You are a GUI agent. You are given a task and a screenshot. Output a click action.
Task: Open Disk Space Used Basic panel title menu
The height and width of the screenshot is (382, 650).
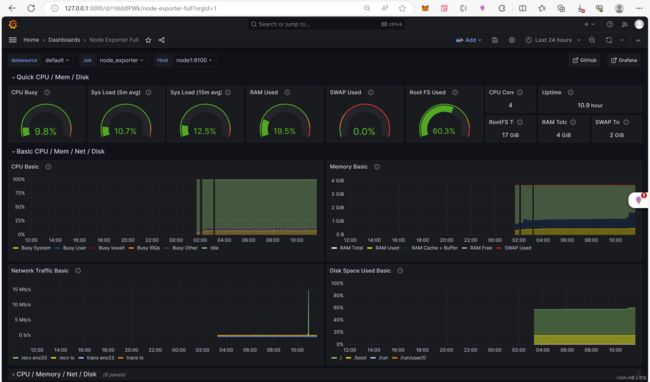[360, 271]
